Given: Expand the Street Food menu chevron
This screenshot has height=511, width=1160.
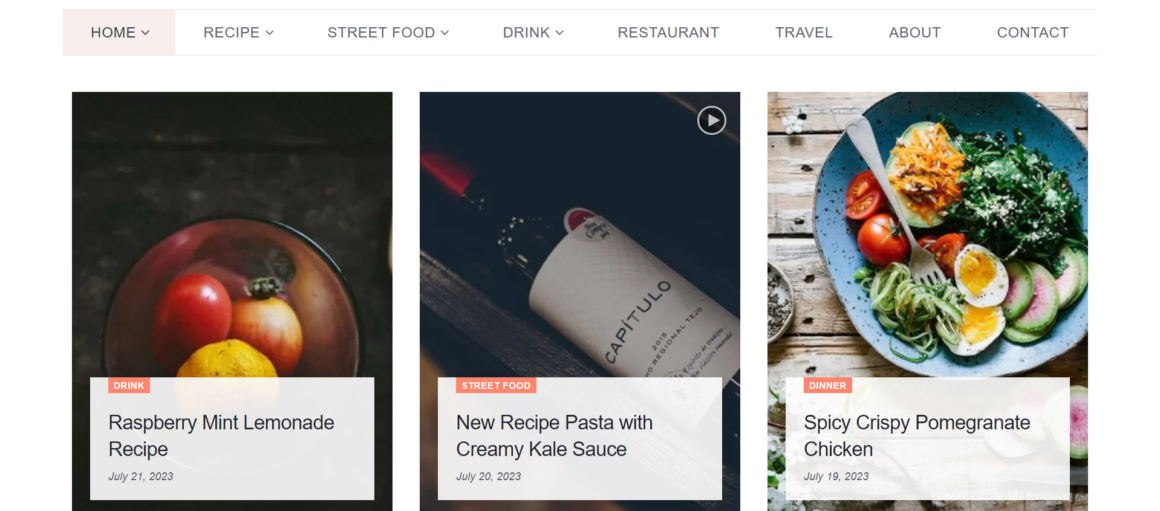Looking at the screenshot, I should coord(445,33).
